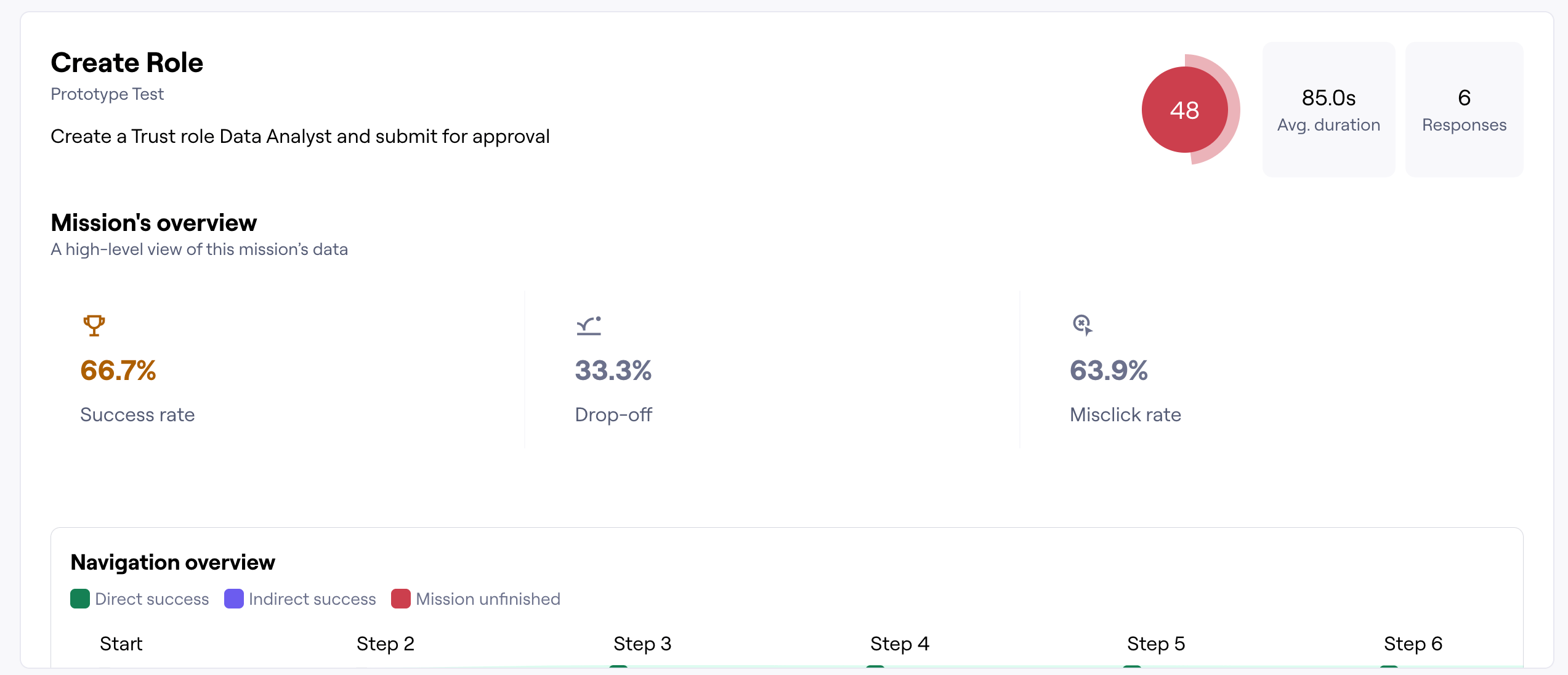Click the 33.3% Drop-off value
Image resolution: width=1568 pixels, height=675 pixels.
tap(613, 371)
